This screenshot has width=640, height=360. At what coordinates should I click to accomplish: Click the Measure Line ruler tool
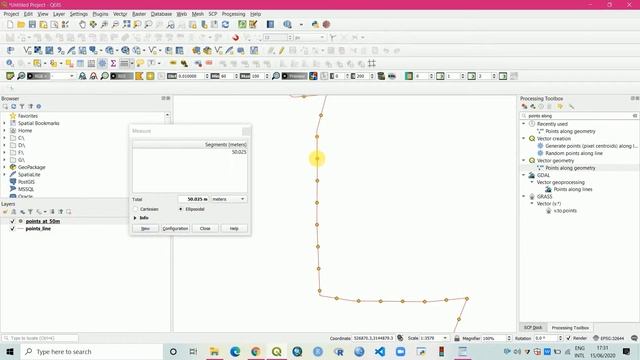(x=124, y=63)
